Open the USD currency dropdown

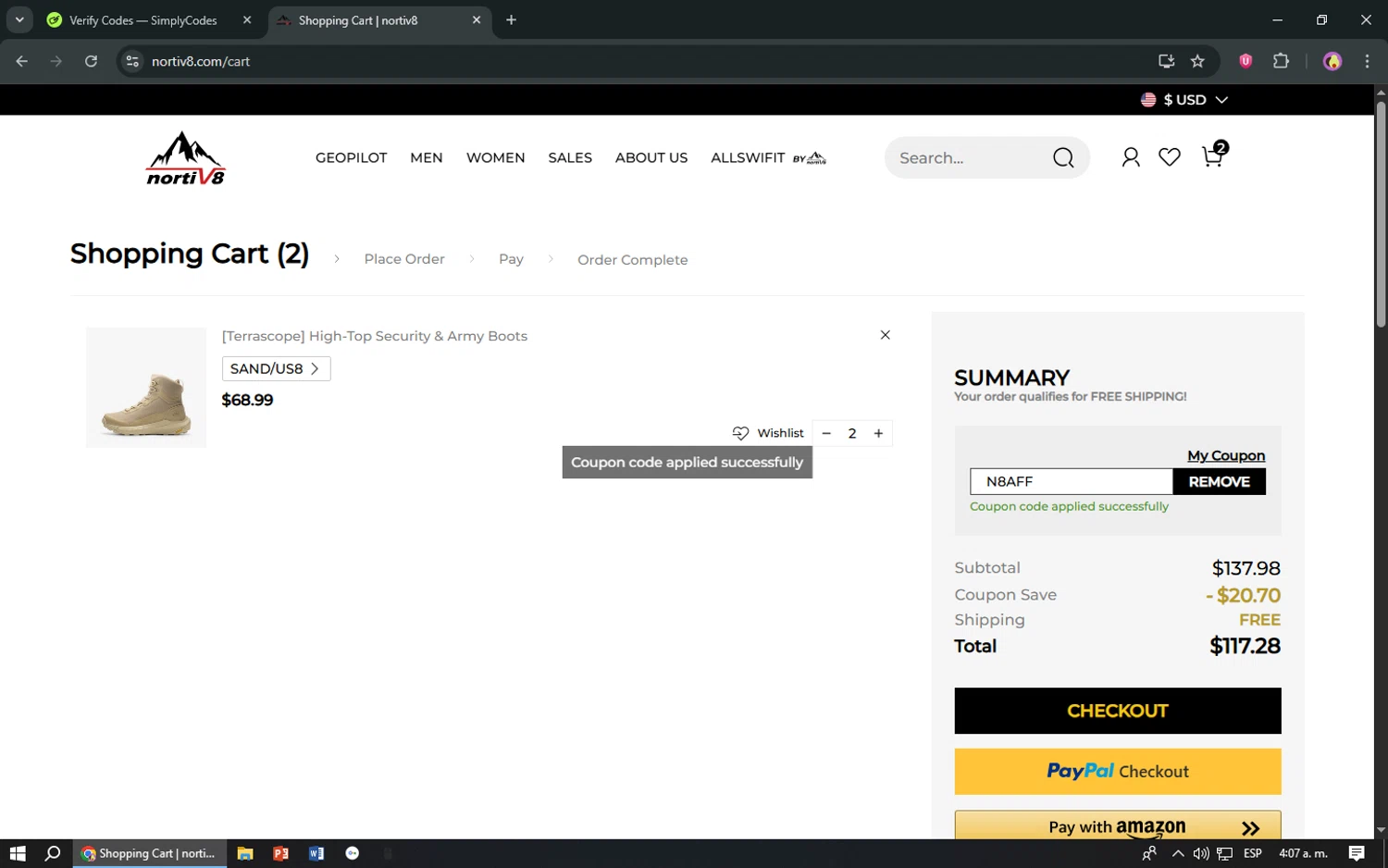click(1184, 100)
